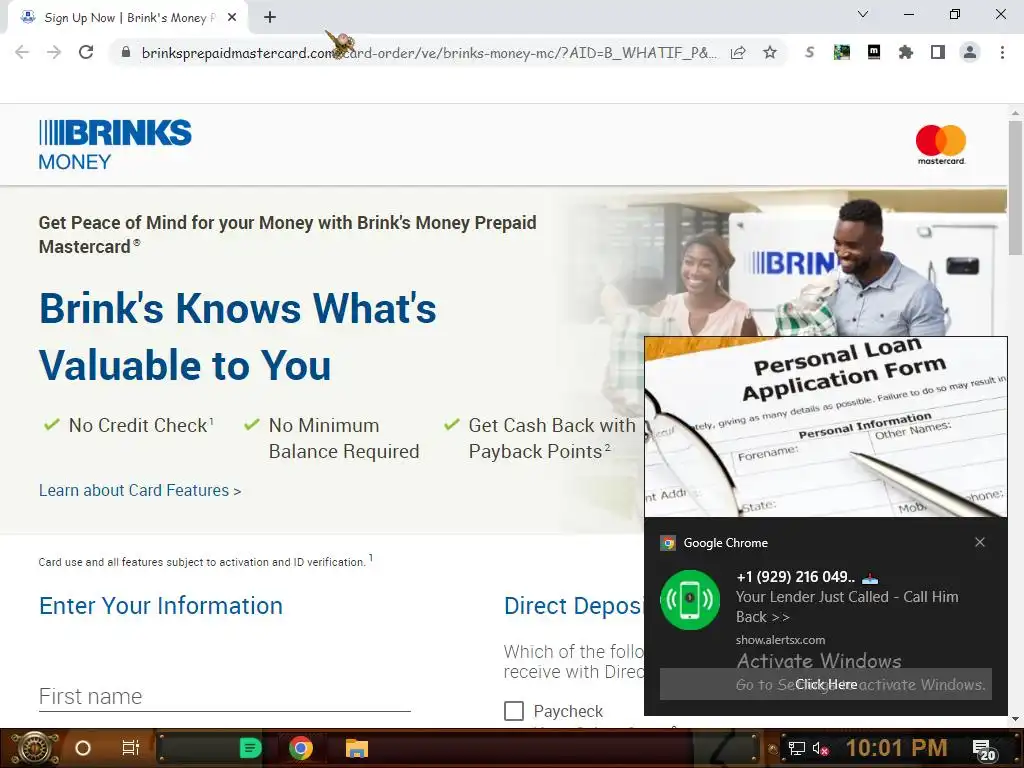
Task: Click the lock icon in address bar
Action: [x=126, y=52]
